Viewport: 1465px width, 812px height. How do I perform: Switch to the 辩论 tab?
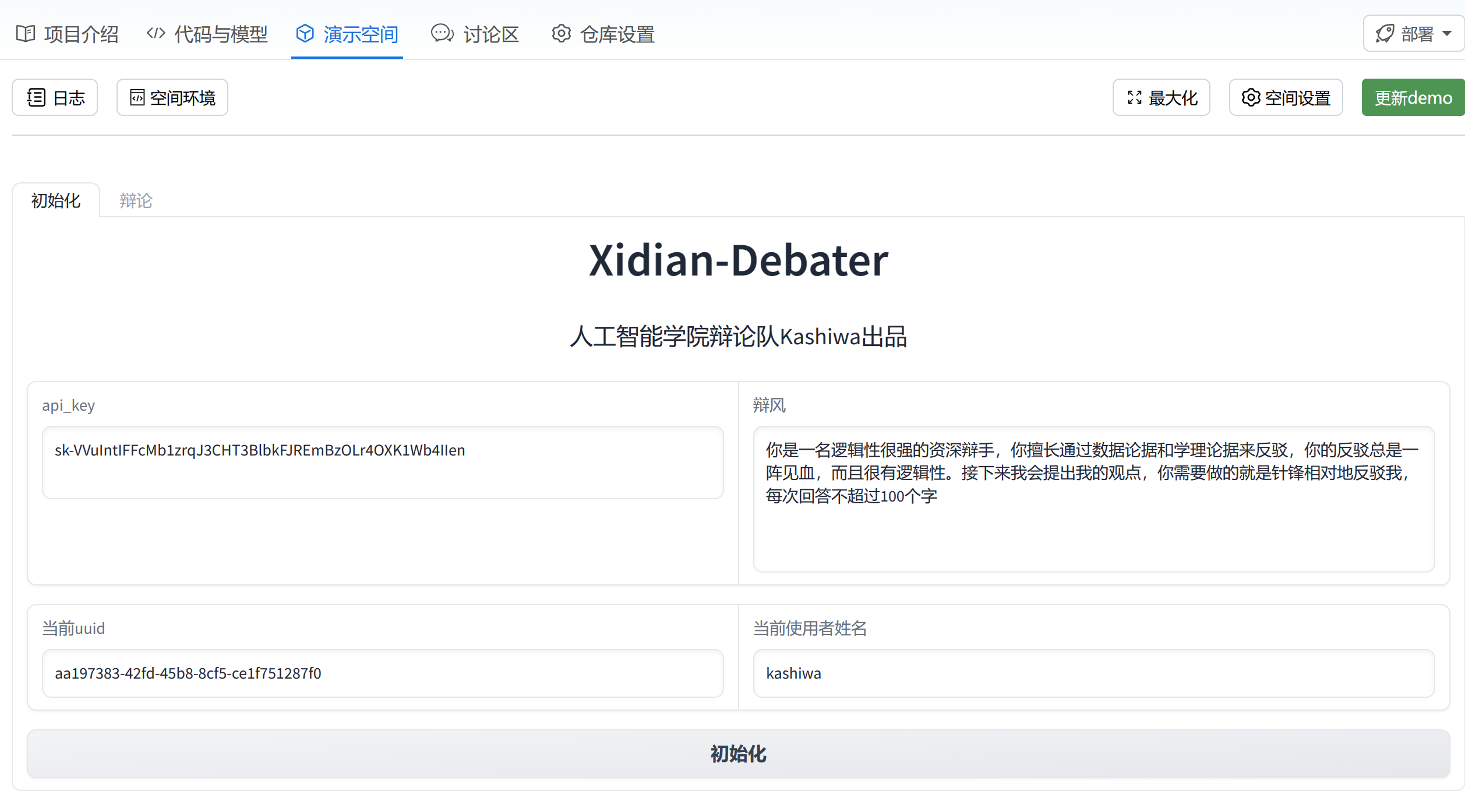click(136, 200)
